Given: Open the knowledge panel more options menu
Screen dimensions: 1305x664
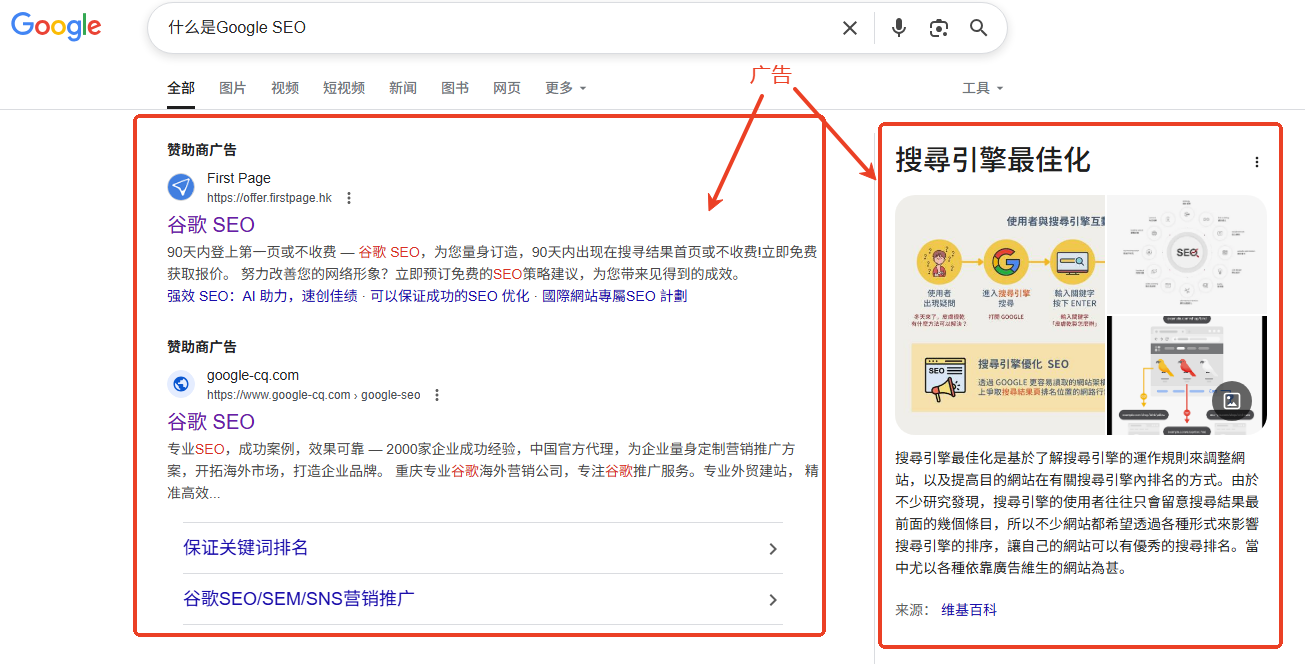Looking at the screenshot, I should pyautogui.click(x=1257, y=162).
